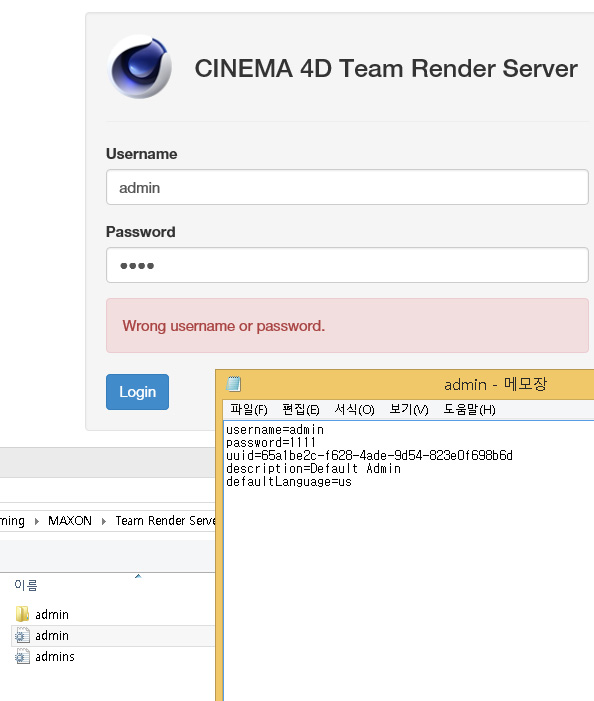
Task: Click the admins file icon
Action: pos(22,656)
